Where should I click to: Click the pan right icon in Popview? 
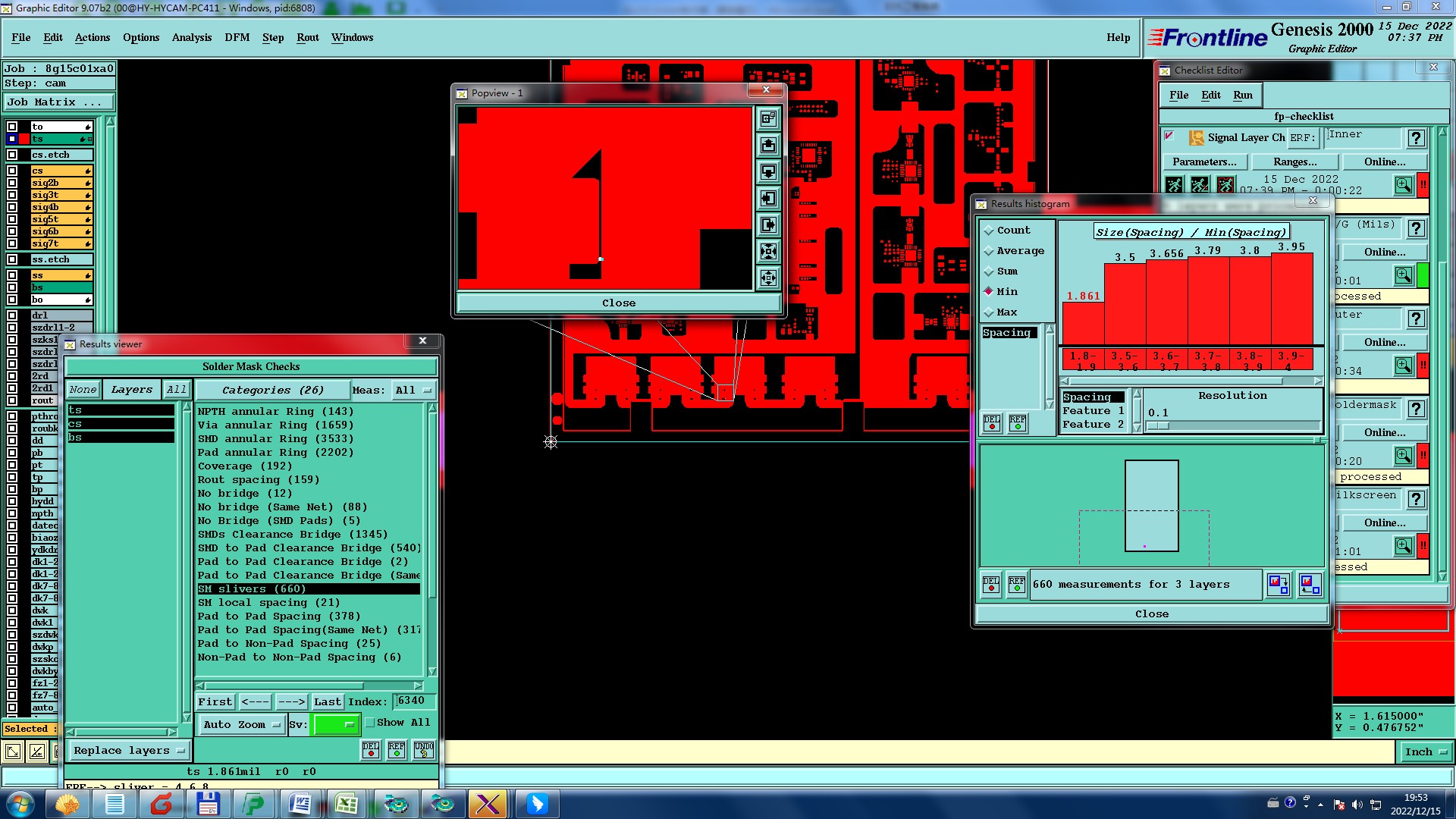pos(768,224)
